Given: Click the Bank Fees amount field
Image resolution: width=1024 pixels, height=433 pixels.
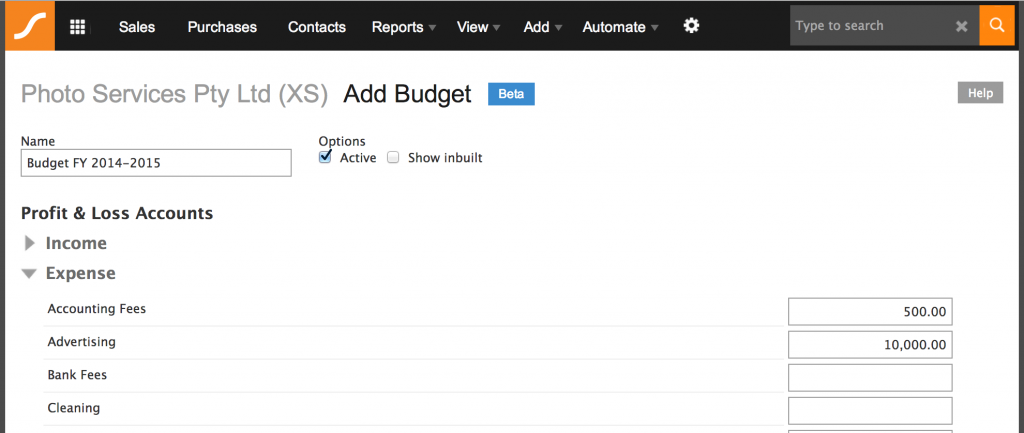Looking at the screenshot, I should pos(870,377).
